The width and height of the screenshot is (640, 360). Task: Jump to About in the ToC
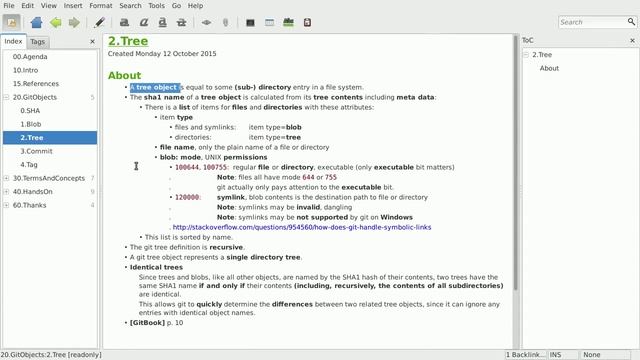pos(549,68)
